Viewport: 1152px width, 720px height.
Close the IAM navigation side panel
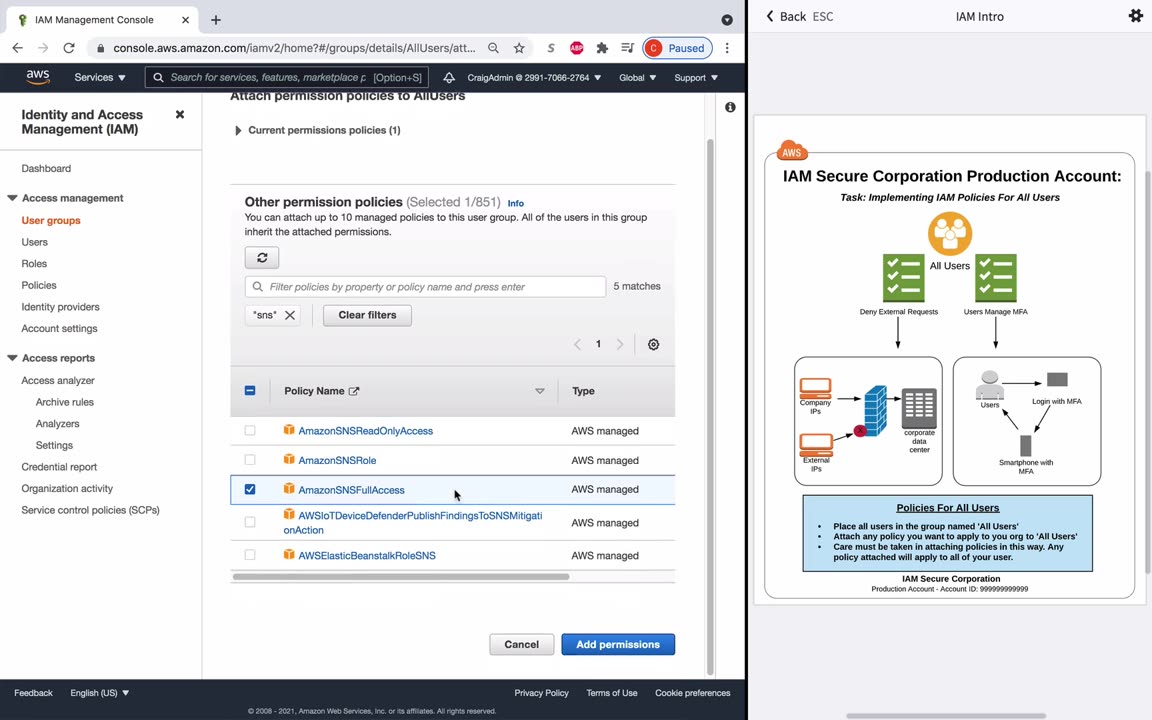pos(180,115)
